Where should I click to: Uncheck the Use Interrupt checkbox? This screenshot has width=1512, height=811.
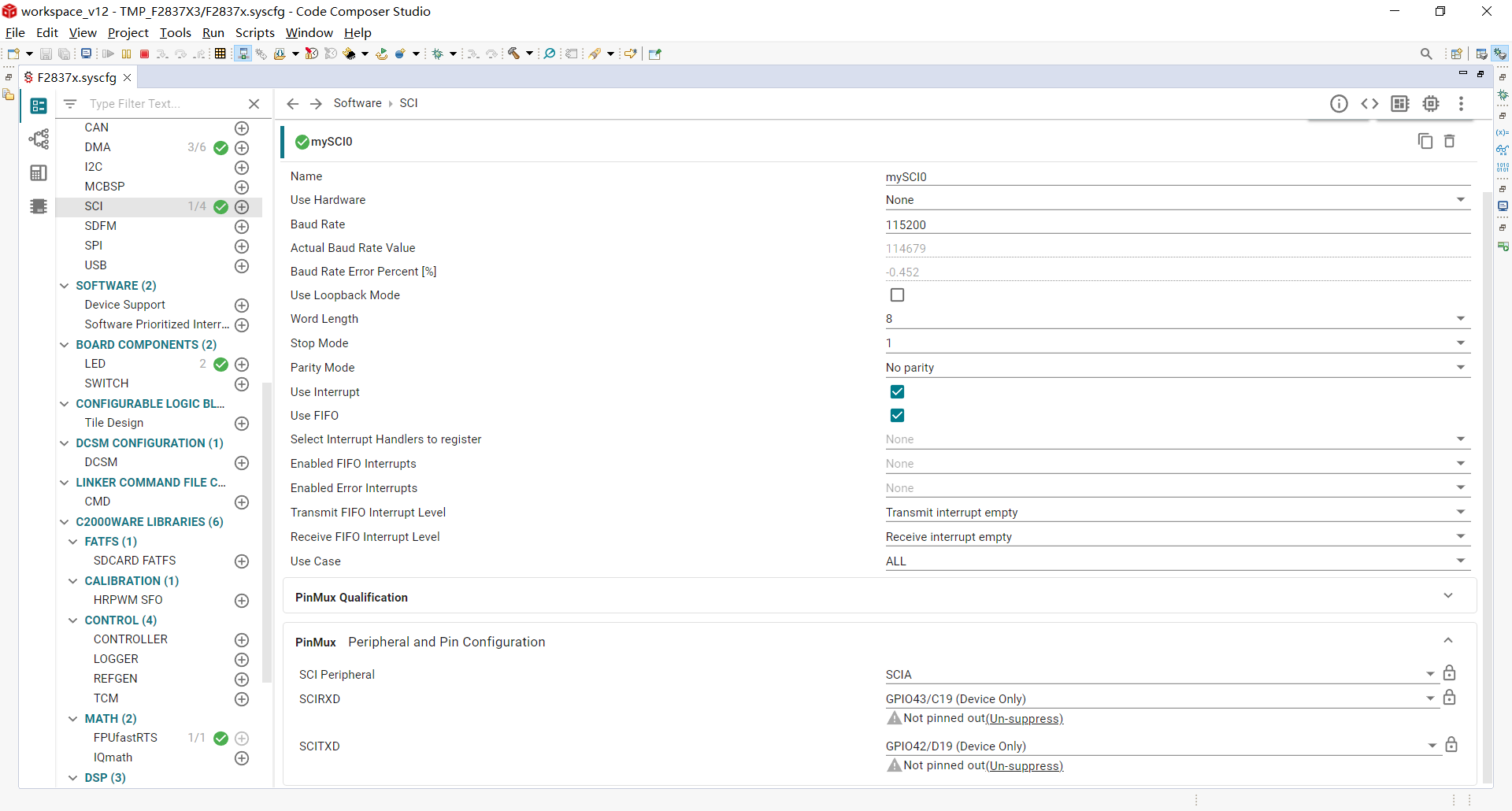pos(897,392)
